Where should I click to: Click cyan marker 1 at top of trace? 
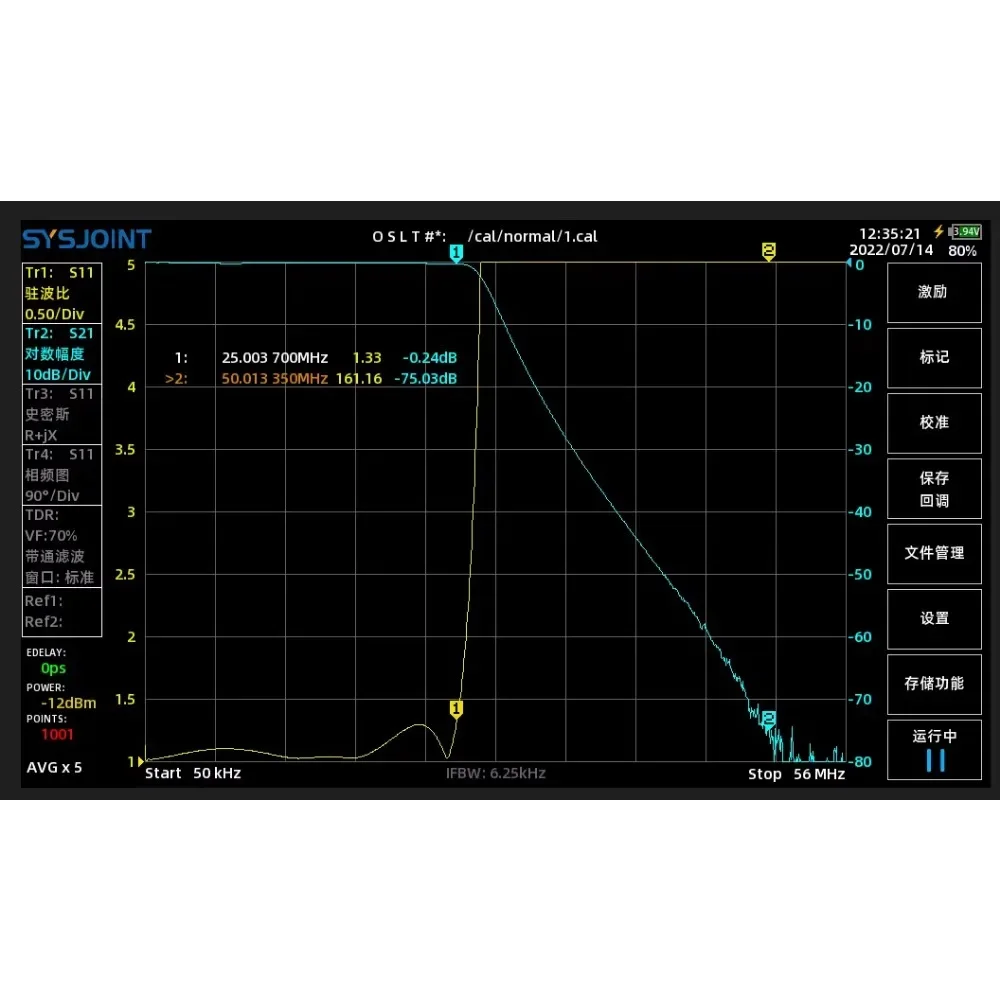[x=456, y=253]
